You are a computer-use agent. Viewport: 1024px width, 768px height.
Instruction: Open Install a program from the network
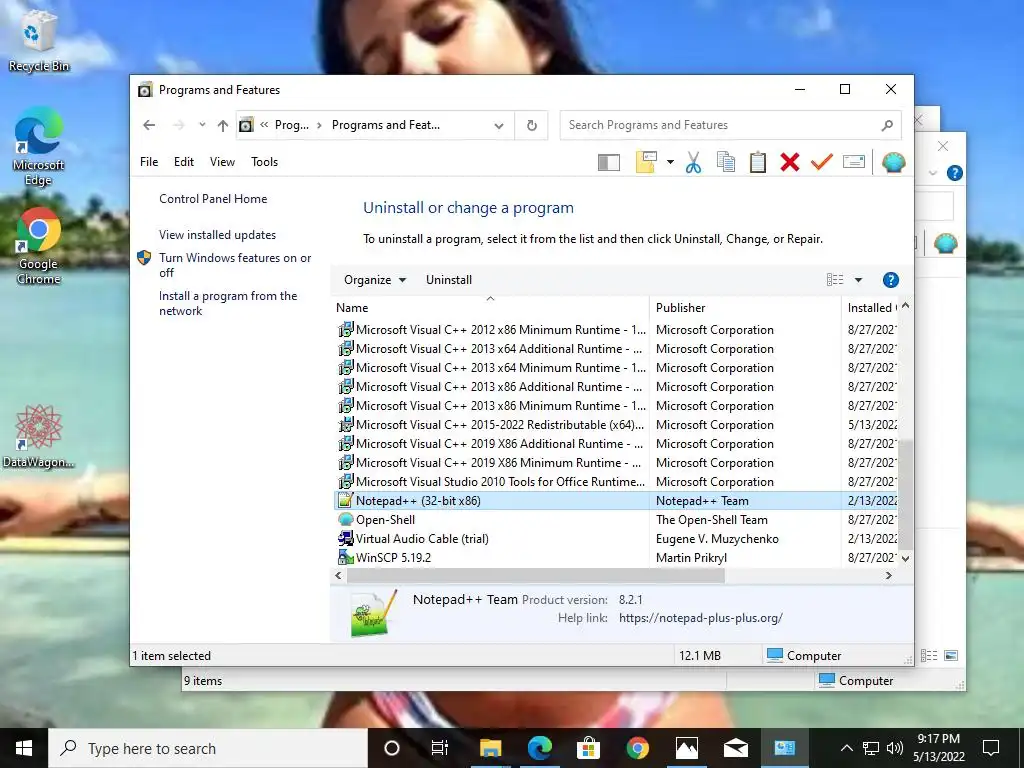pyautogui.click(x=228, y=303)
